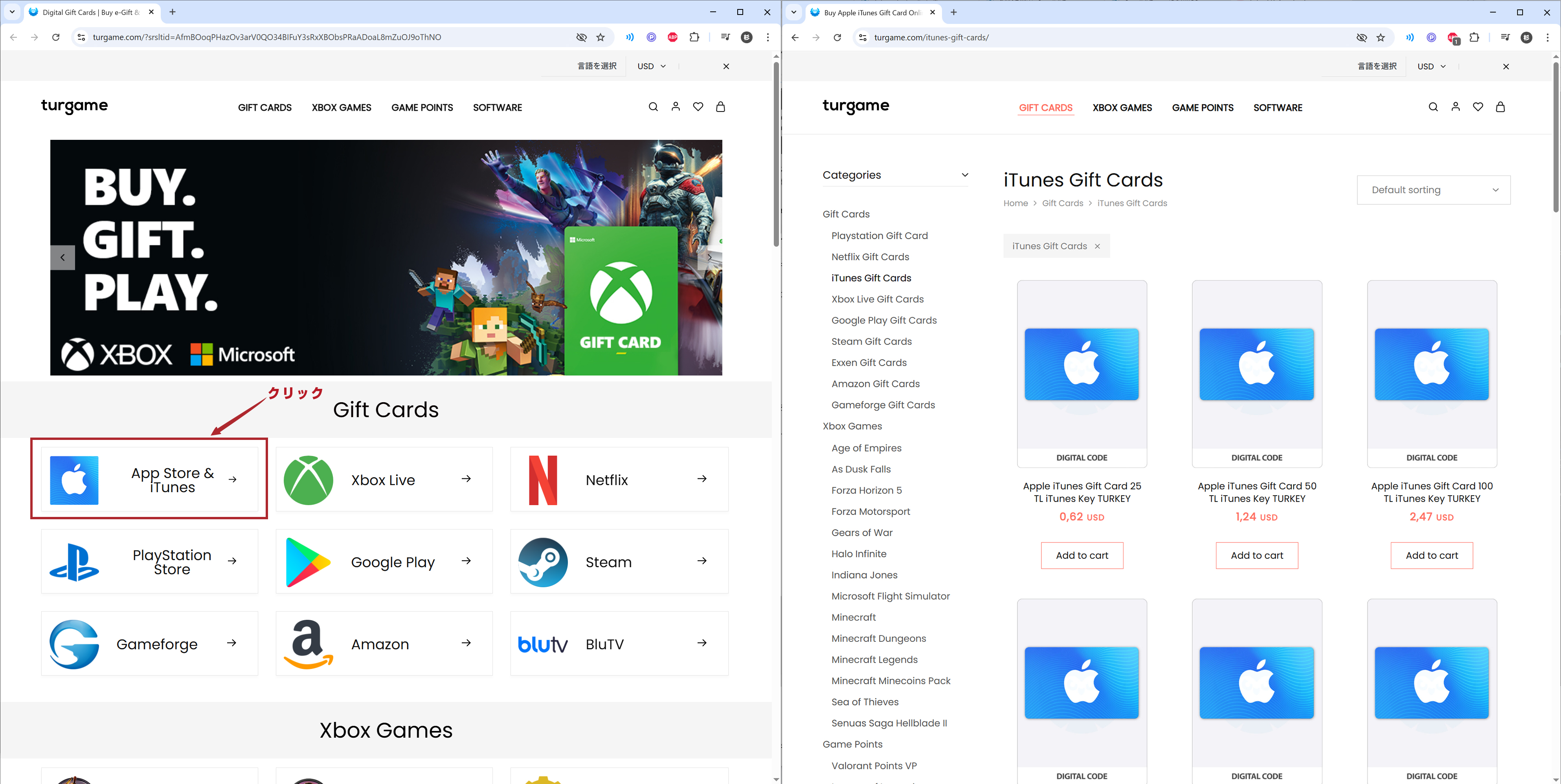Viewport: 1561px width, 784px height.
Task: Add iTunes Gift Card 100 TL to cart
Action: coord(1432,555)
